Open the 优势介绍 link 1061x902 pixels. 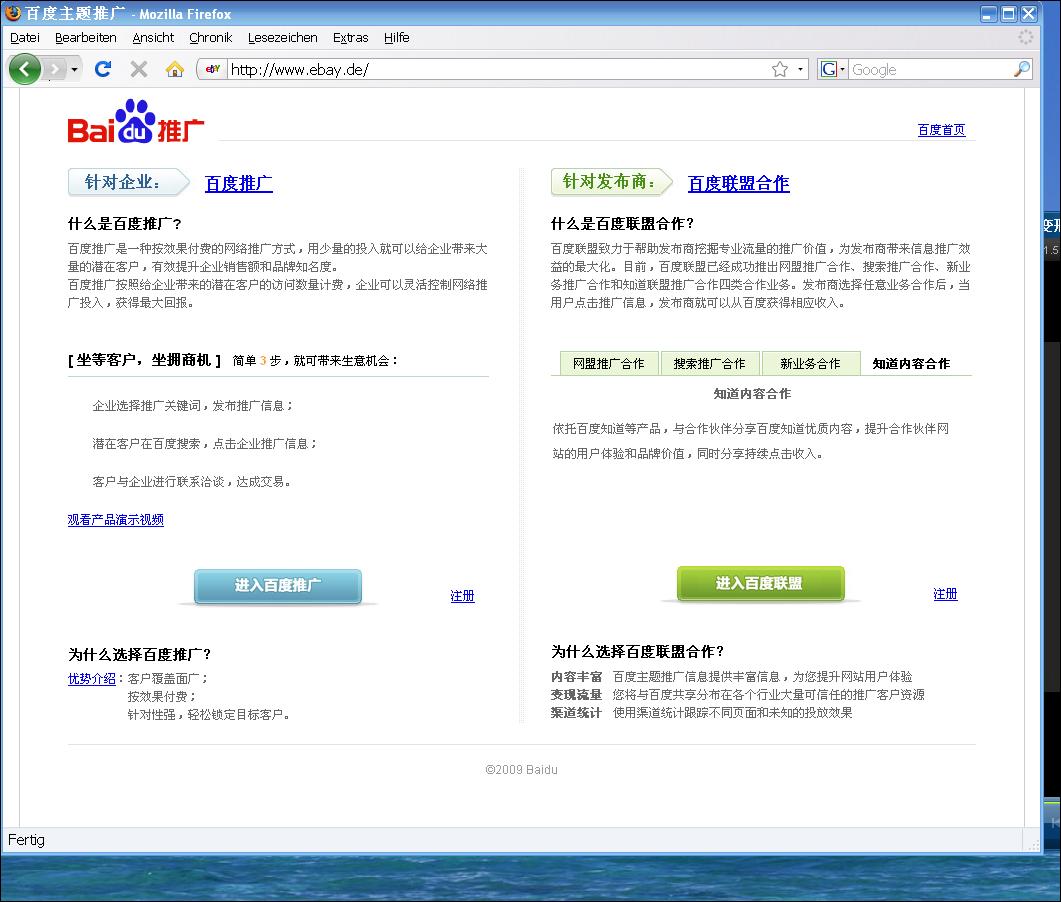[91, 679]
